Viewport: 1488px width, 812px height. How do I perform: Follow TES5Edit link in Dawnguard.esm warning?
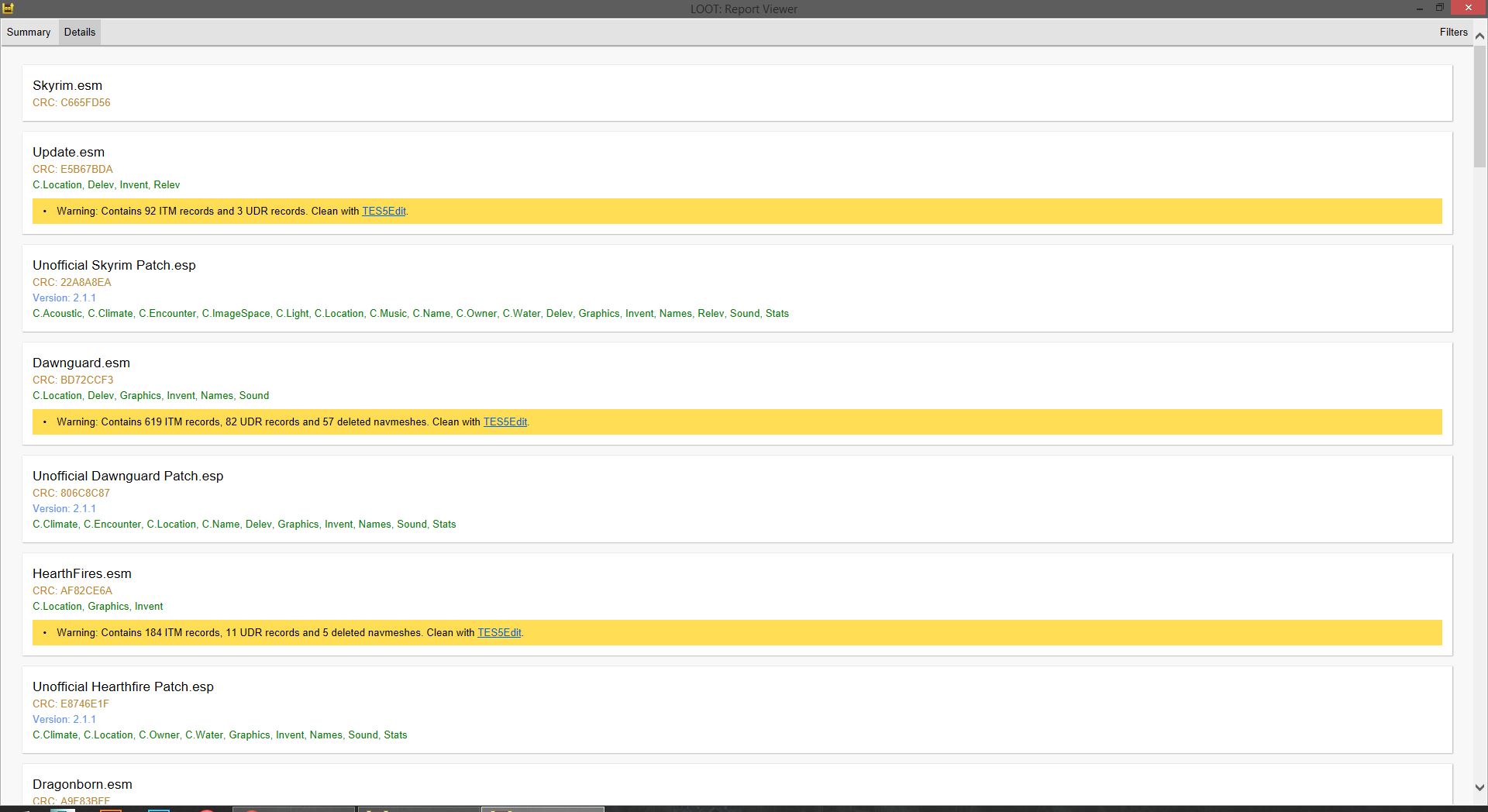(505, 421)
